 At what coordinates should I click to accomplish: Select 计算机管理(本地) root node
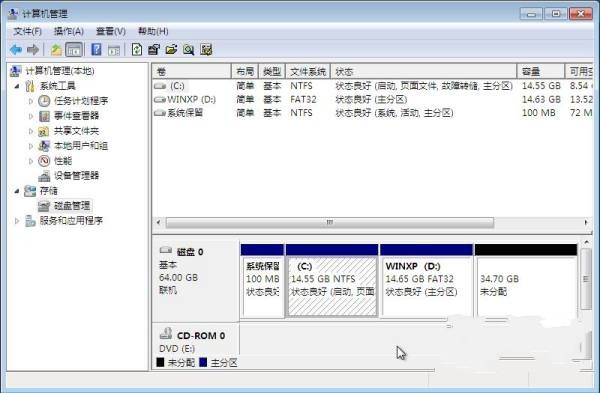pos(60,71)
